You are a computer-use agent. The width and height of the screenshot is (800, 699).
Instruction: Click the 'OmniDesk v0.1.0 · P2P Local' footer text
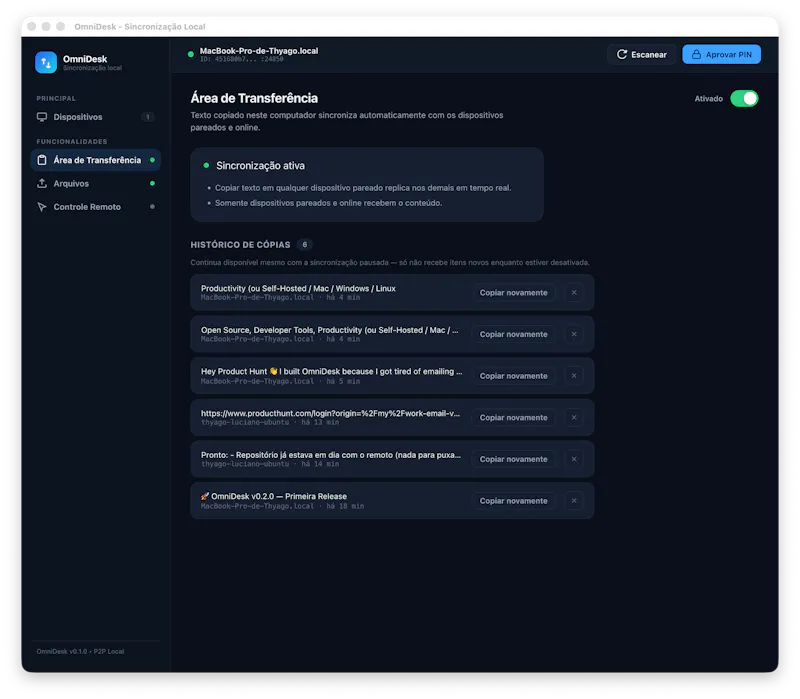(x=80, y=652)
